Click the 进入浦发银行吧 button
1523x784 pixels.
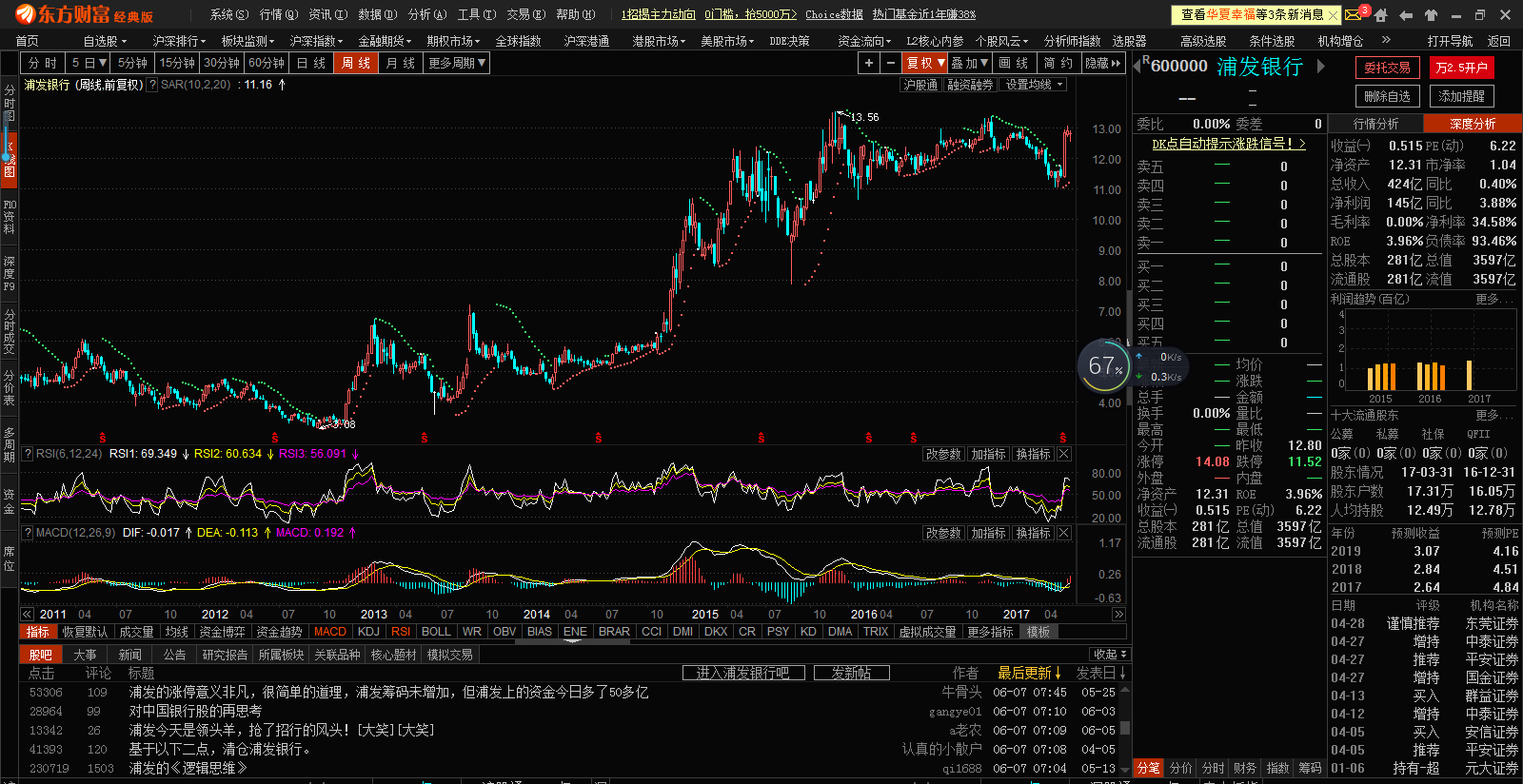pos(743,673)
